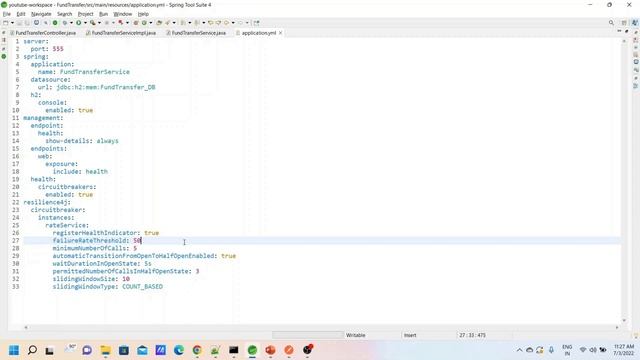Open the Run menu

(104, 14)
